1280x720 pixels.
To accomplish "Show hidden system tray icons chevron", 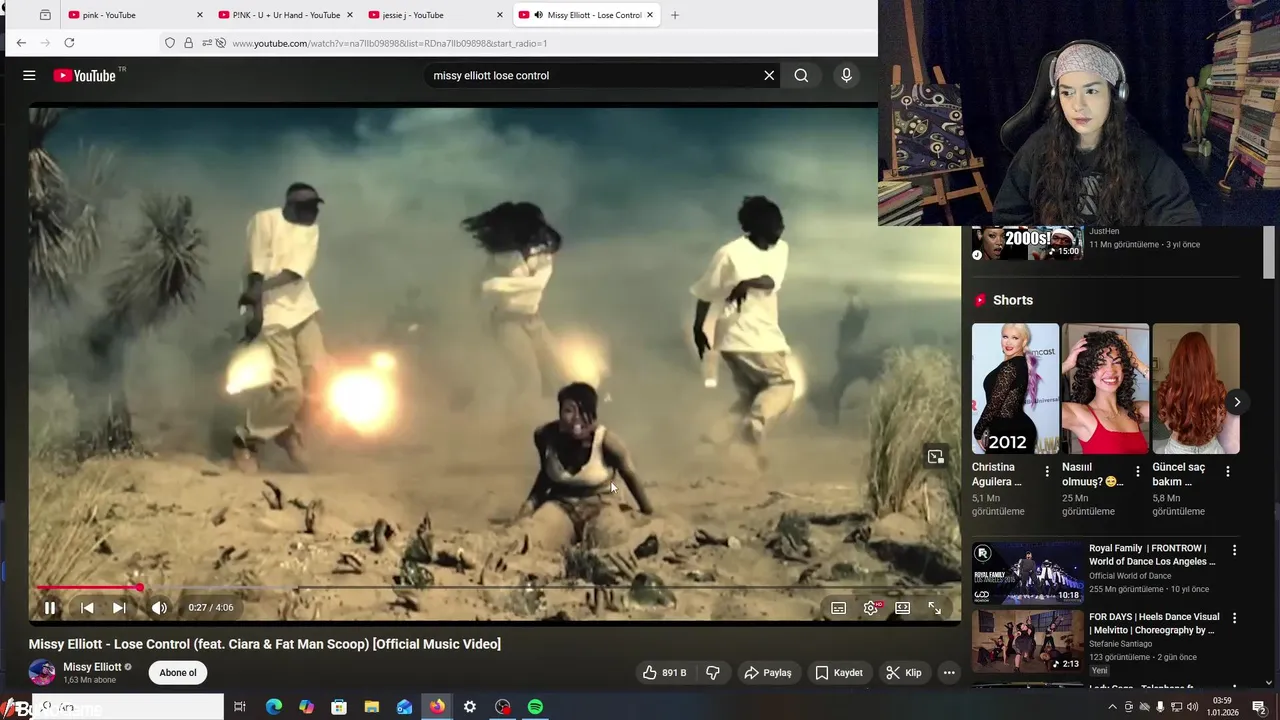I will point(1112,707).
